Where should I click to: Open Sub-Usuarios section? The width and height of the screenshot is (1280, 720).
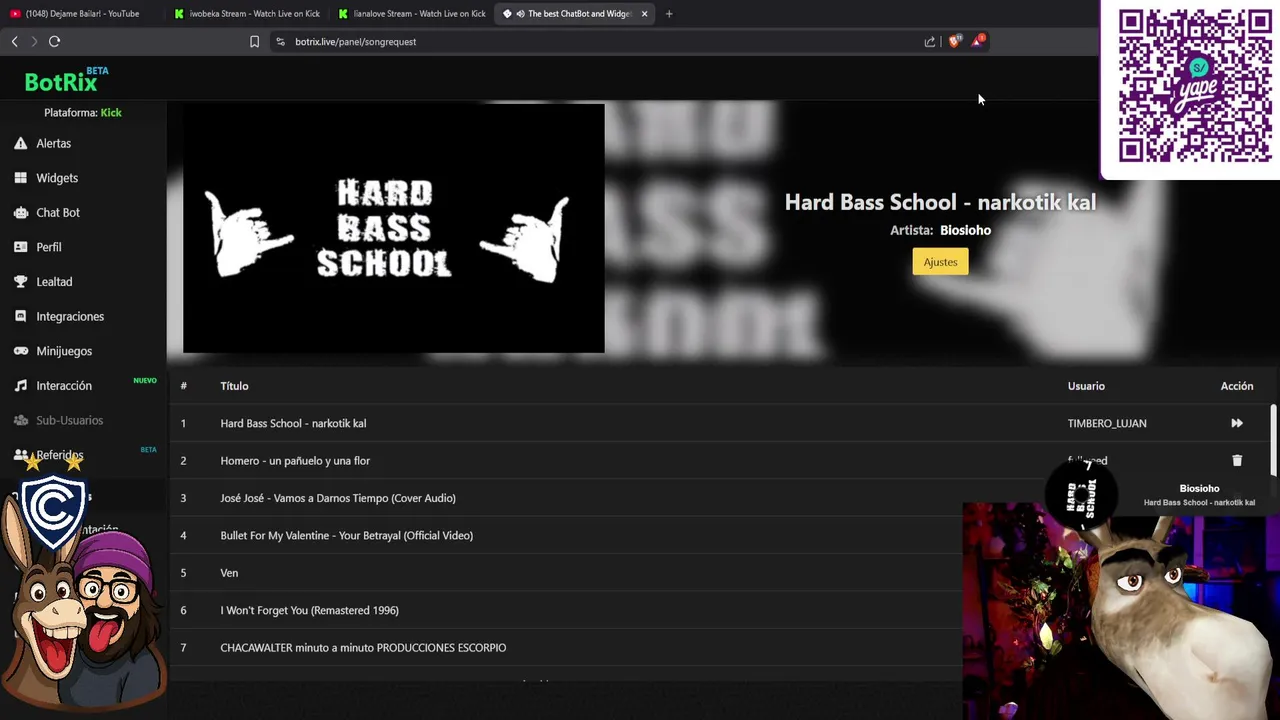coord(70,420)
